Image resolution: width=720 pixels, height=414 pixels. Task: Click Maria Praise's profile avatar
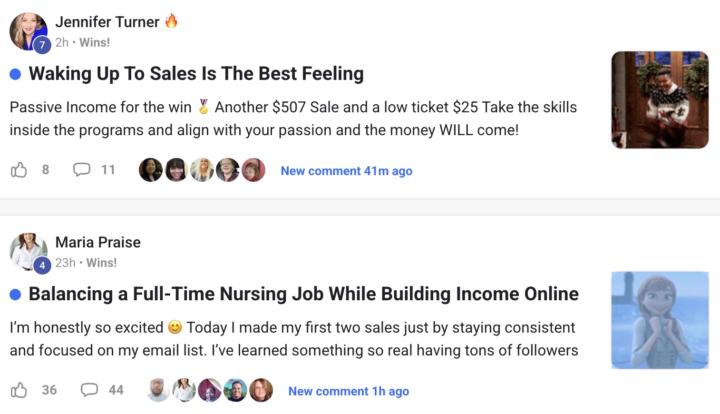point(27,250)
